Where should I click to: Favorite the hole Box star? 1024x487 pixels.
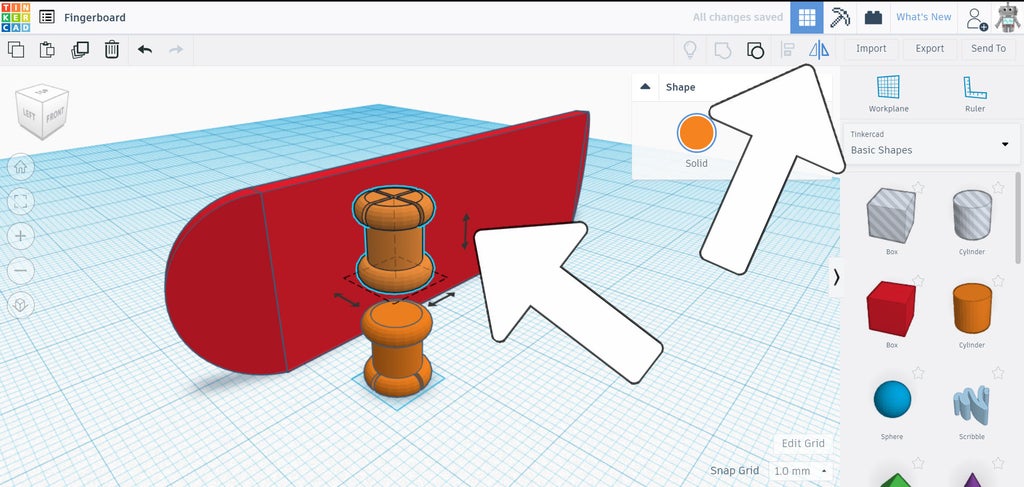point(918,188)
